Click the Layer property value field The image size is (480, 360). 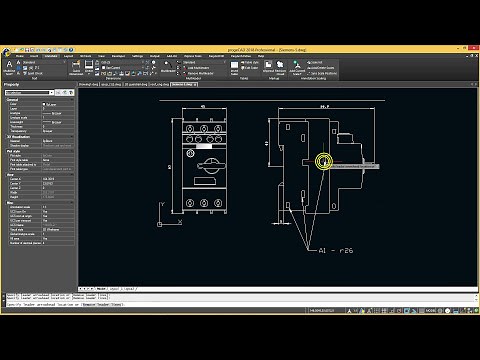point(58,109)
